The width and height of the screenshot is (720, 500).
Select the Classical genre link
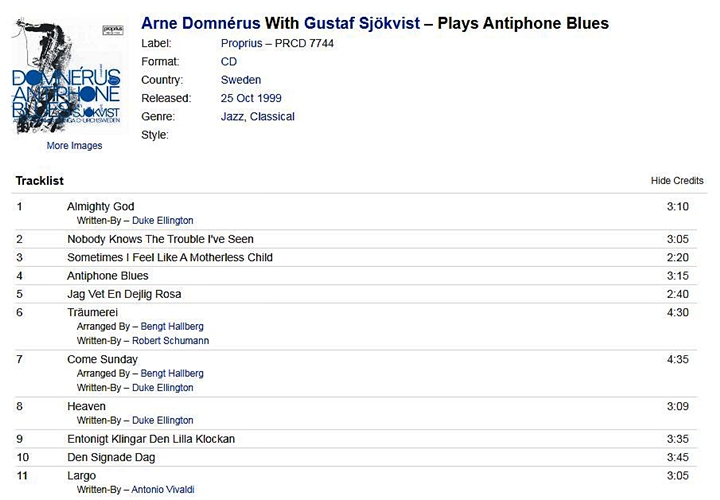[272, 117]
